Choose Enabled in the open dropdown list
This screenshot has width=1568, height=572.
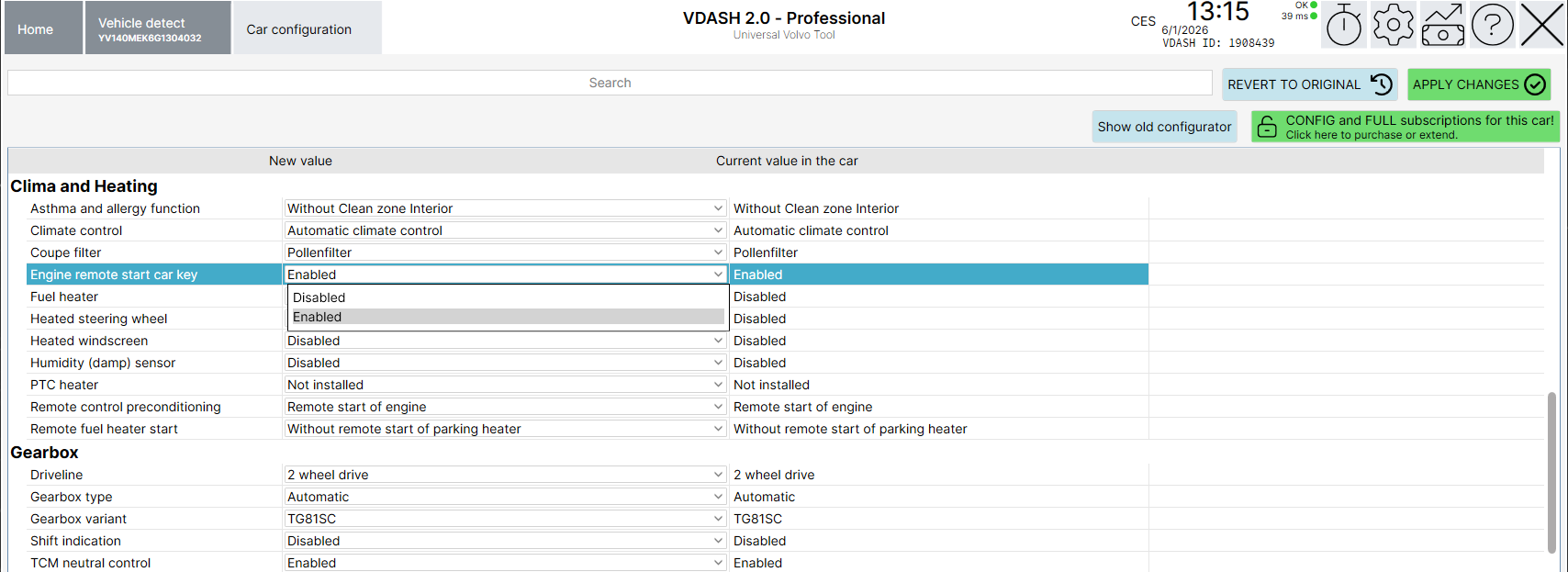coord(508,317)
